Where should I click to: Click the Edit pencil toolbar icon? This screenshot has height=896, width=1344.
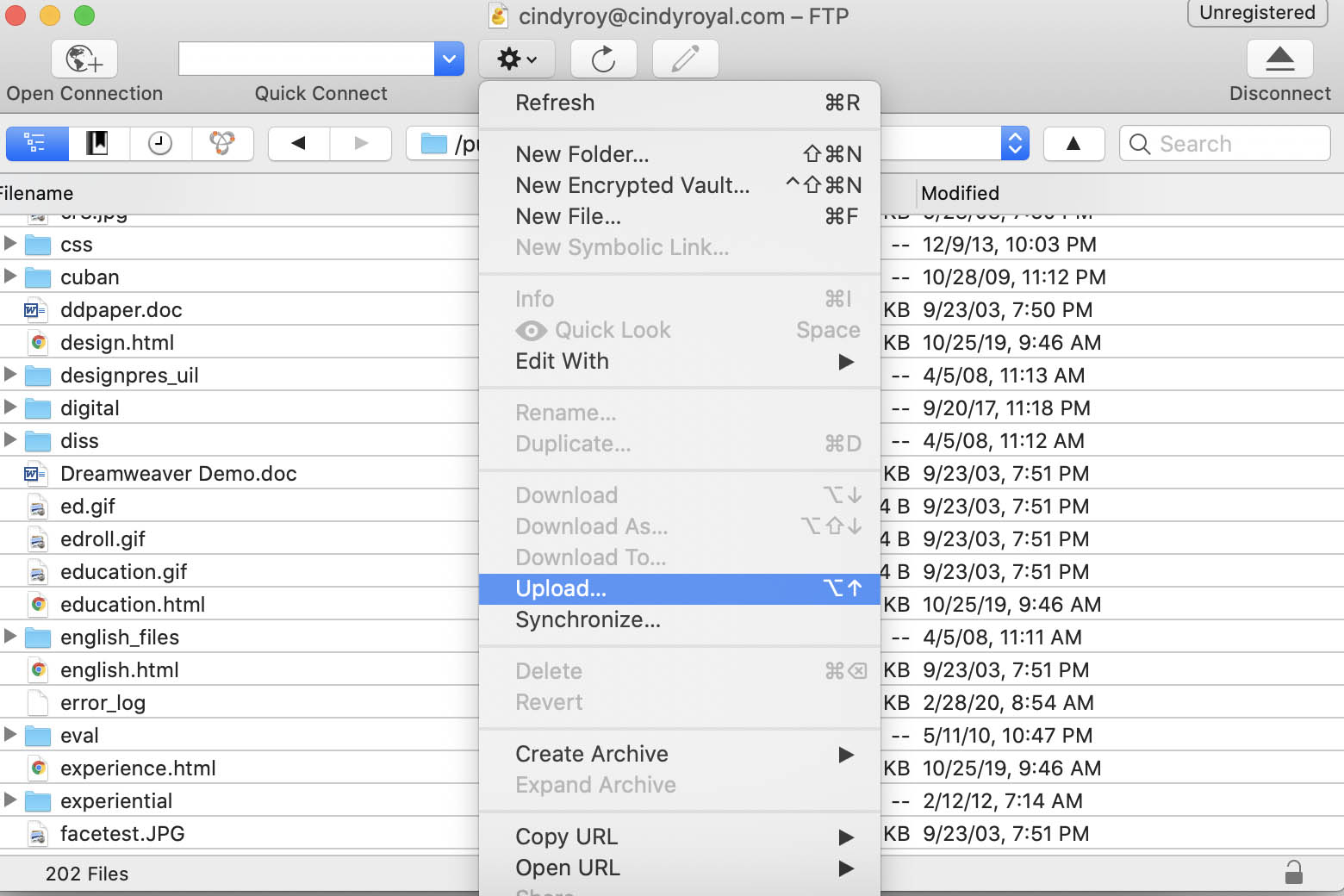[685, 59]
